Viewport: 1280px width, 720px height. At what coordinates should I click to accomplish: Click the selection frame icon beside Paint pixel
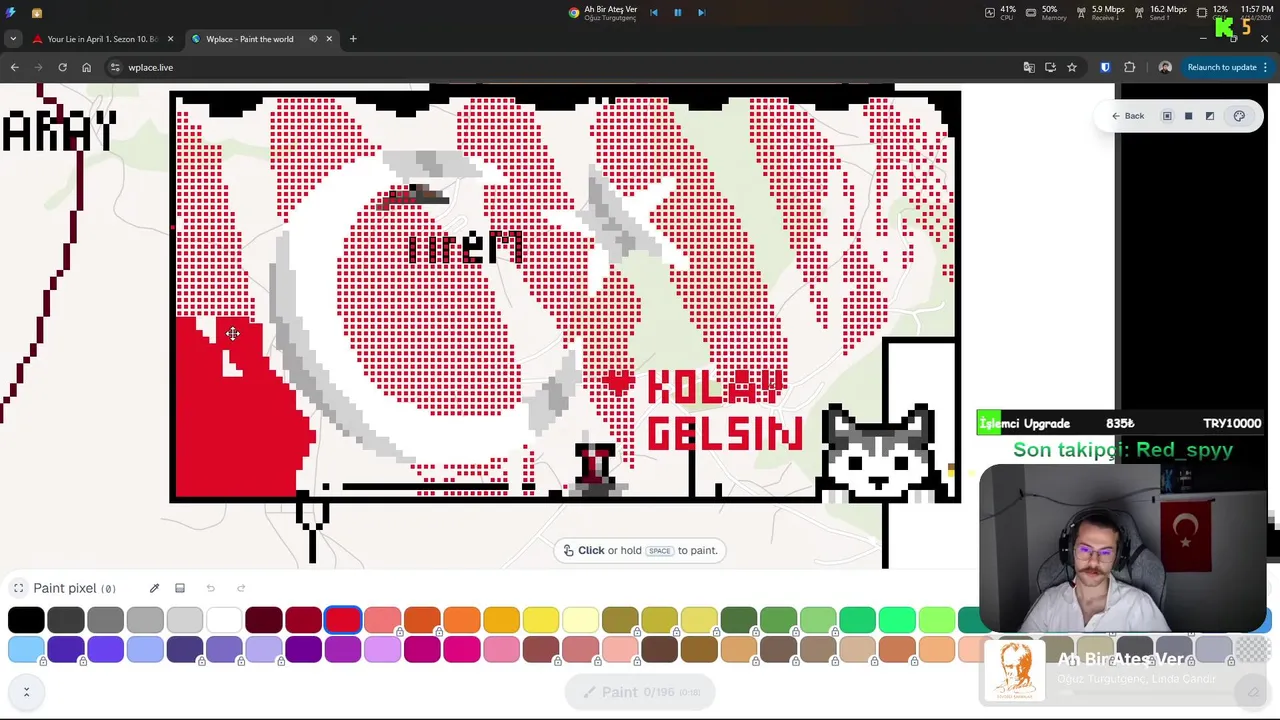[18, 588]
